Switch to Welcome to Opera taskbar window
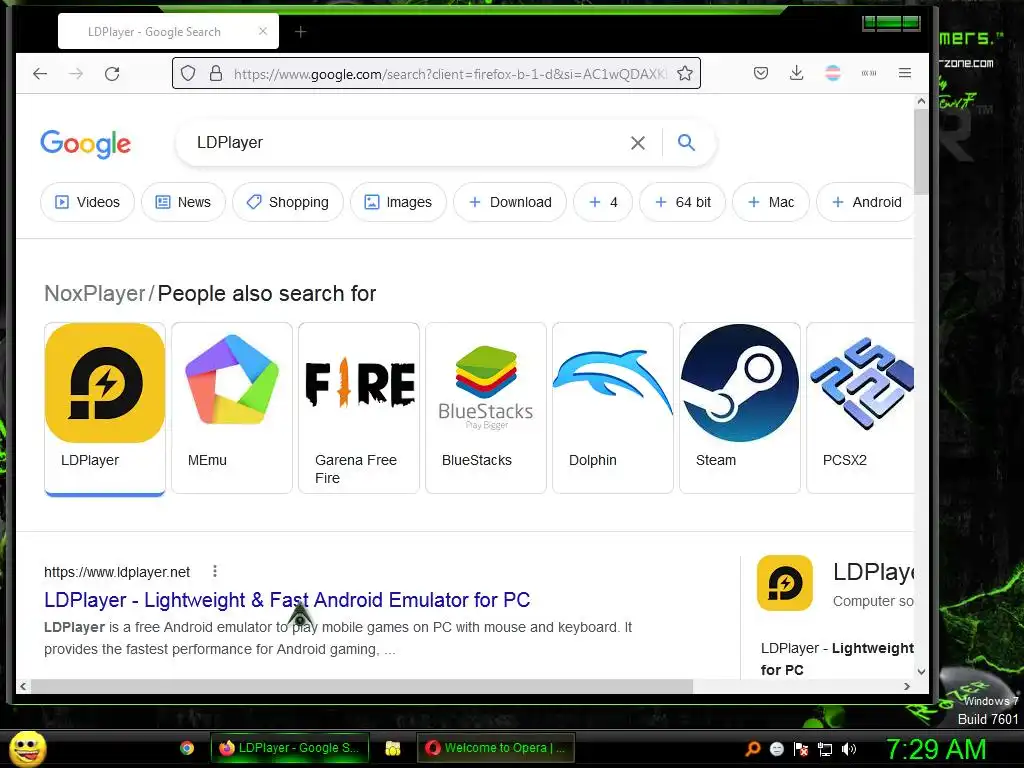 pyautogui.click(x=496, y=748)
